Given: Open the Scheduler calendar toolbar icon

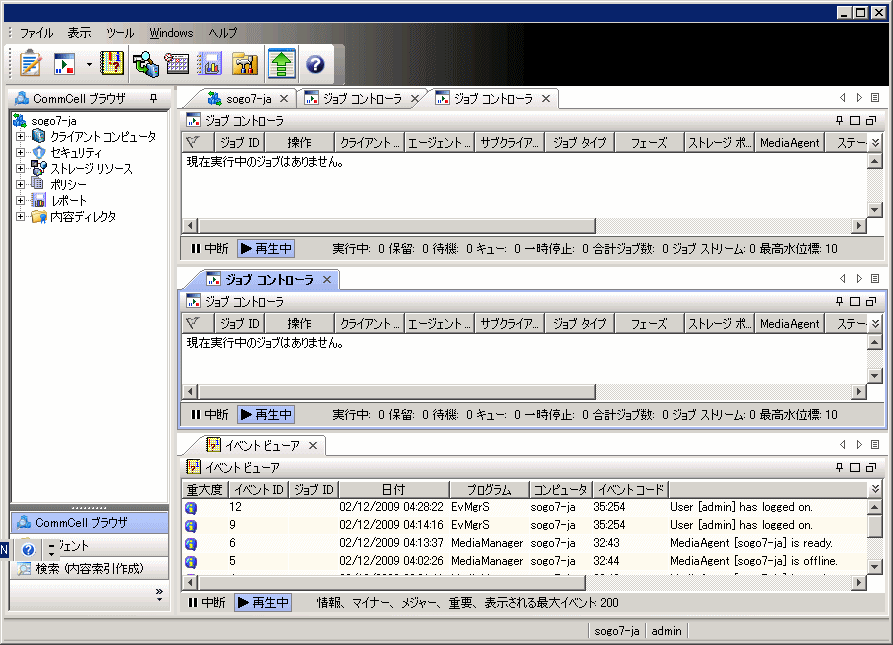Looking at the screenshot, I should [x=176, y=63].
